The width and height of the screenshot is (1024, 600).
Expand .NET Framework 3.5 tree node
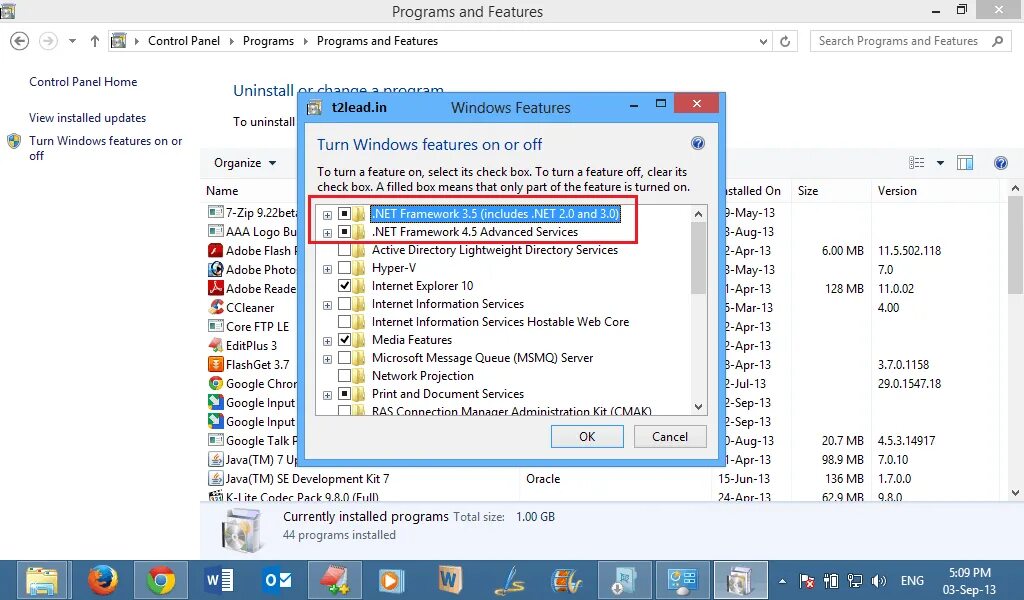[x=327, y=215]
